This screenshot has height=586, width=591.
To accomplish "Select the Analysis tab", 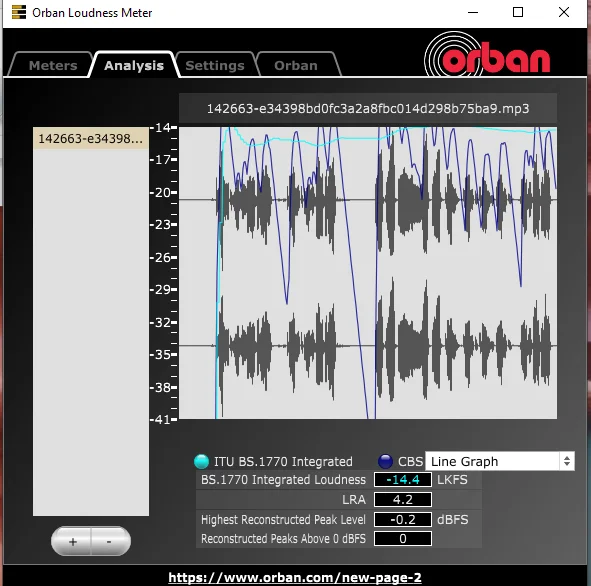I will pyautogui.click(x=134, y=65).
